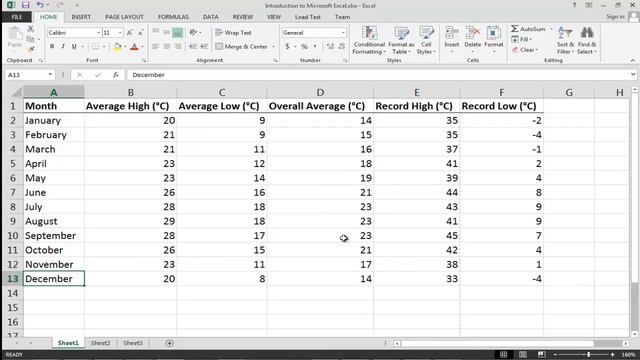Click Sign in link
This screenshot has width=640, height=360.
(x=615, y=17)
